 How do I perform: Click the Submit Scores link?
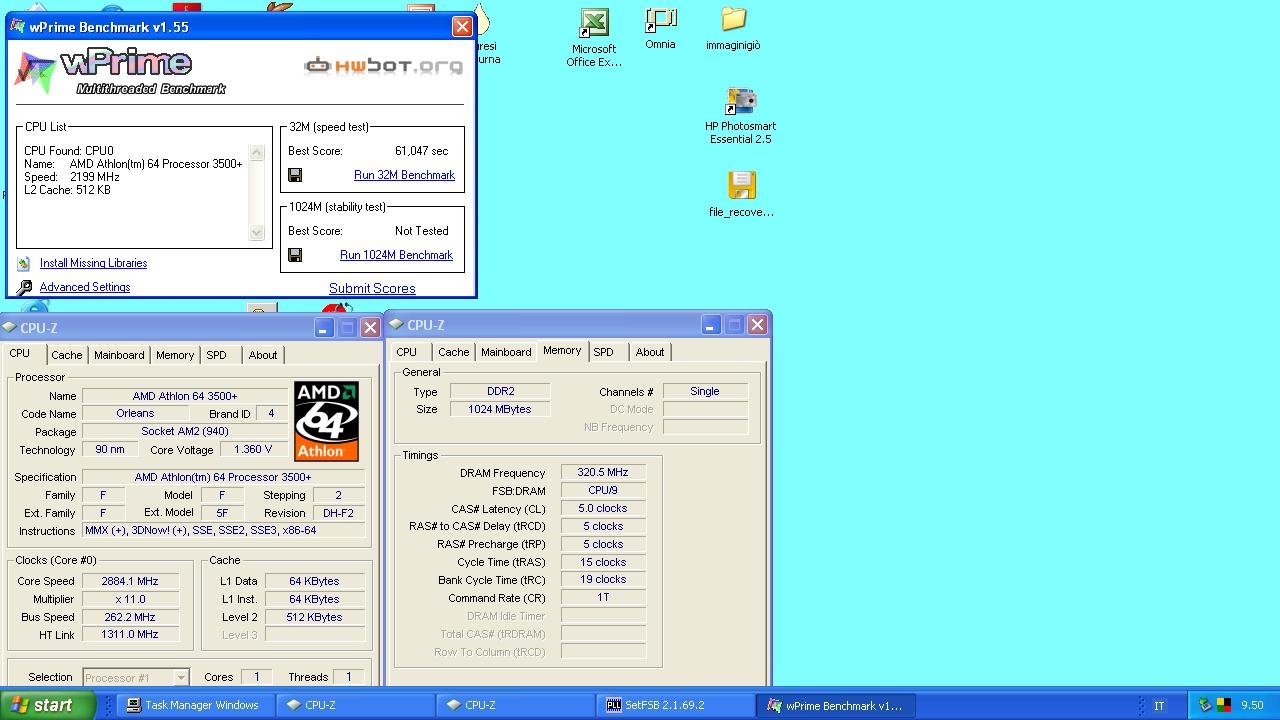[372, 288]
